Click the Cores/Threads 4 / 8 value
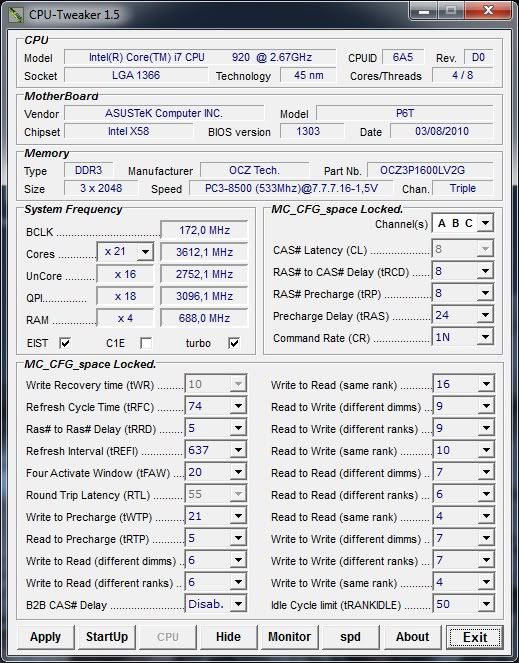Screen dimensions: 519x663 (x=462, y=75)
